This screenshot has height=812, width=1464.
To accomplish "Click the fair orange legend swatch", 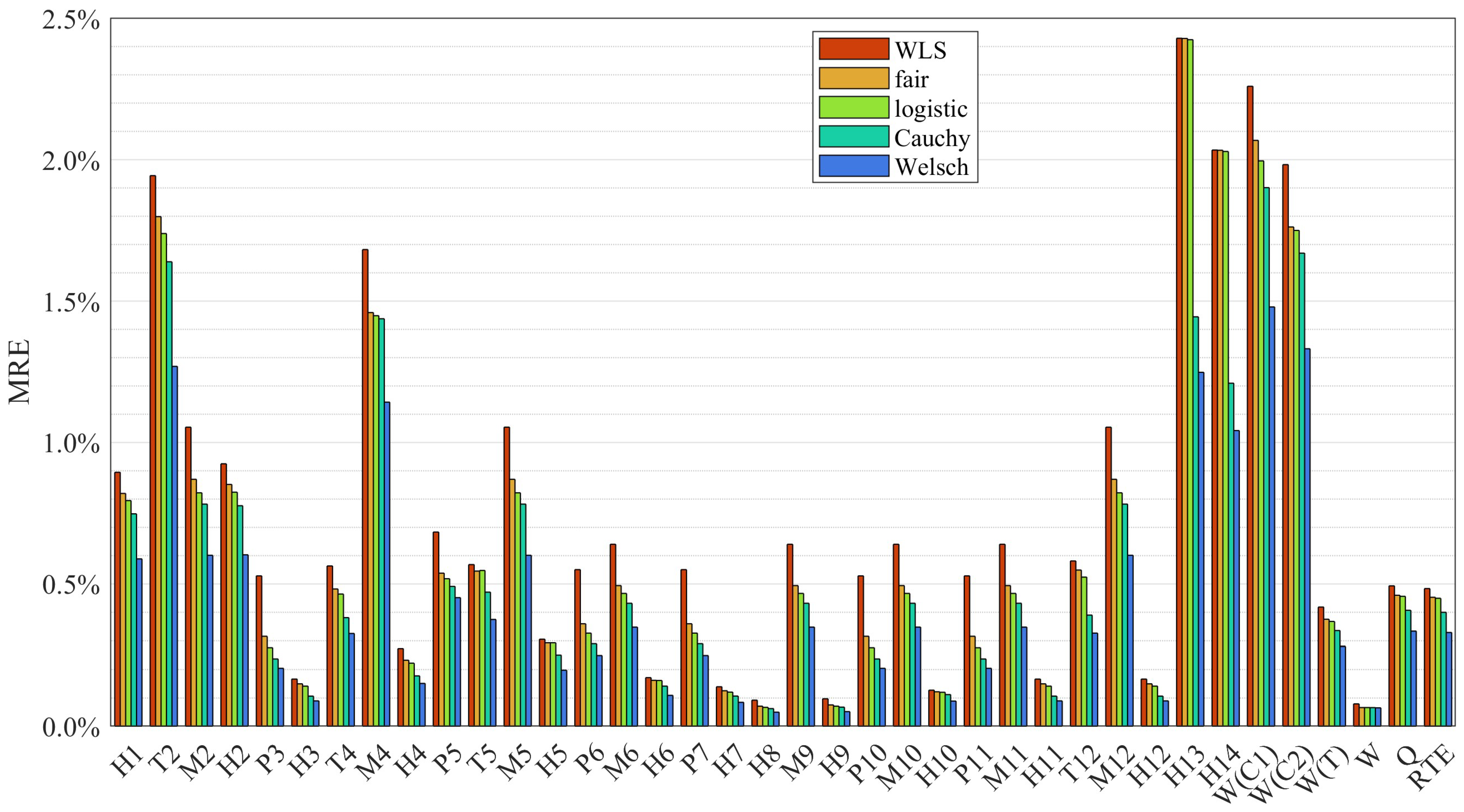I will coord(854,79).
